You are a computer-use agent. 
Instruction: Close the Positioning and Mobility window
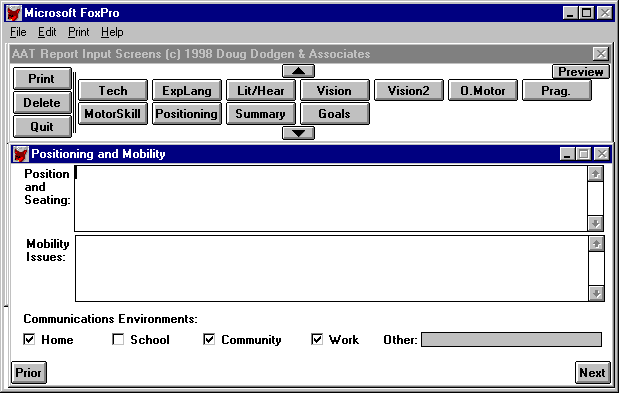[x=602, y=154]
